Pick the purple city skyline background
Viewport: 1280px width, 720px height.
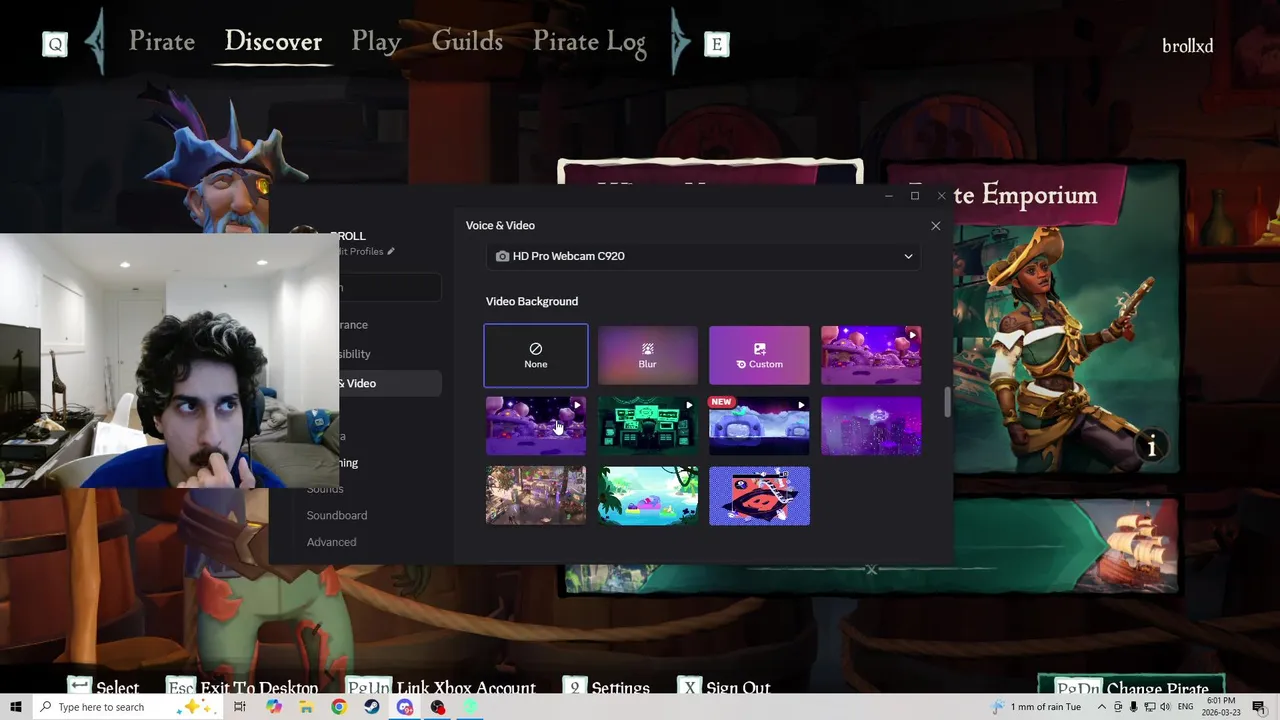tap(871, 426)
